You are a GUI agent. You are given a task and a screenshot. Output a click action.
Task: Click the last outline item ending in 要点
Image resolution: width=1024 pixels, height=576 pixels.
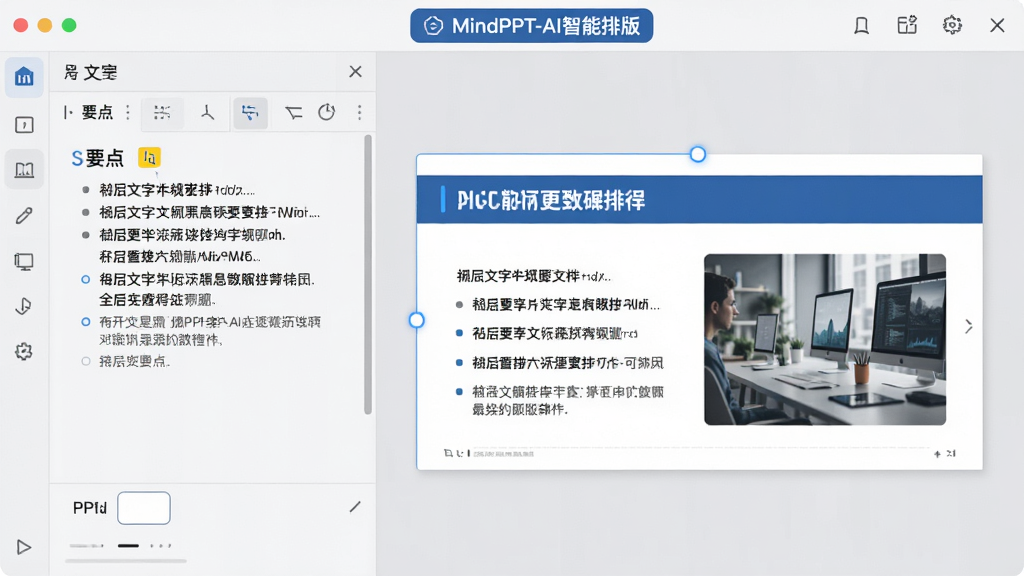135,361
